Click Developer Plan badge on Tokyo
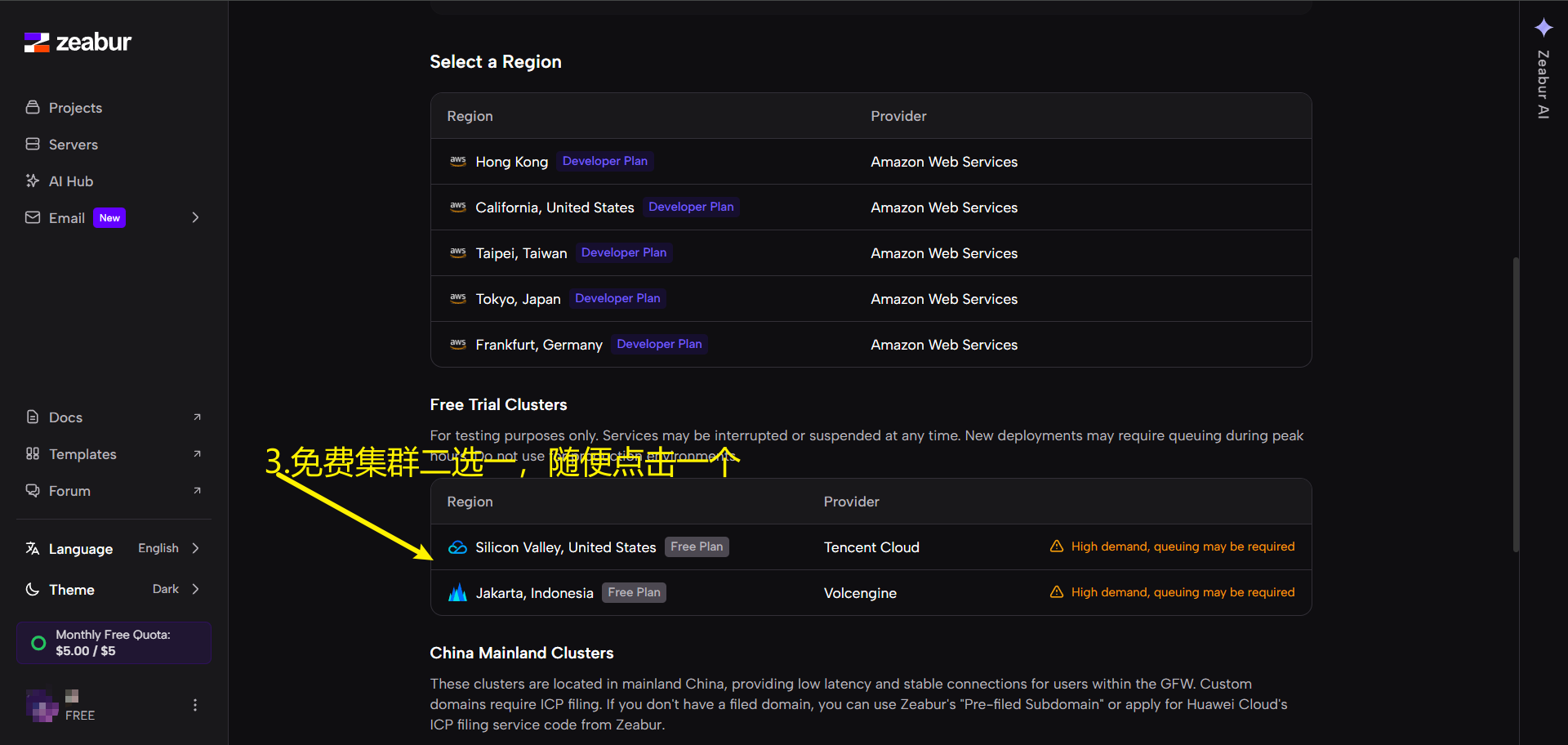1568x745 pixels. [617, 298]
